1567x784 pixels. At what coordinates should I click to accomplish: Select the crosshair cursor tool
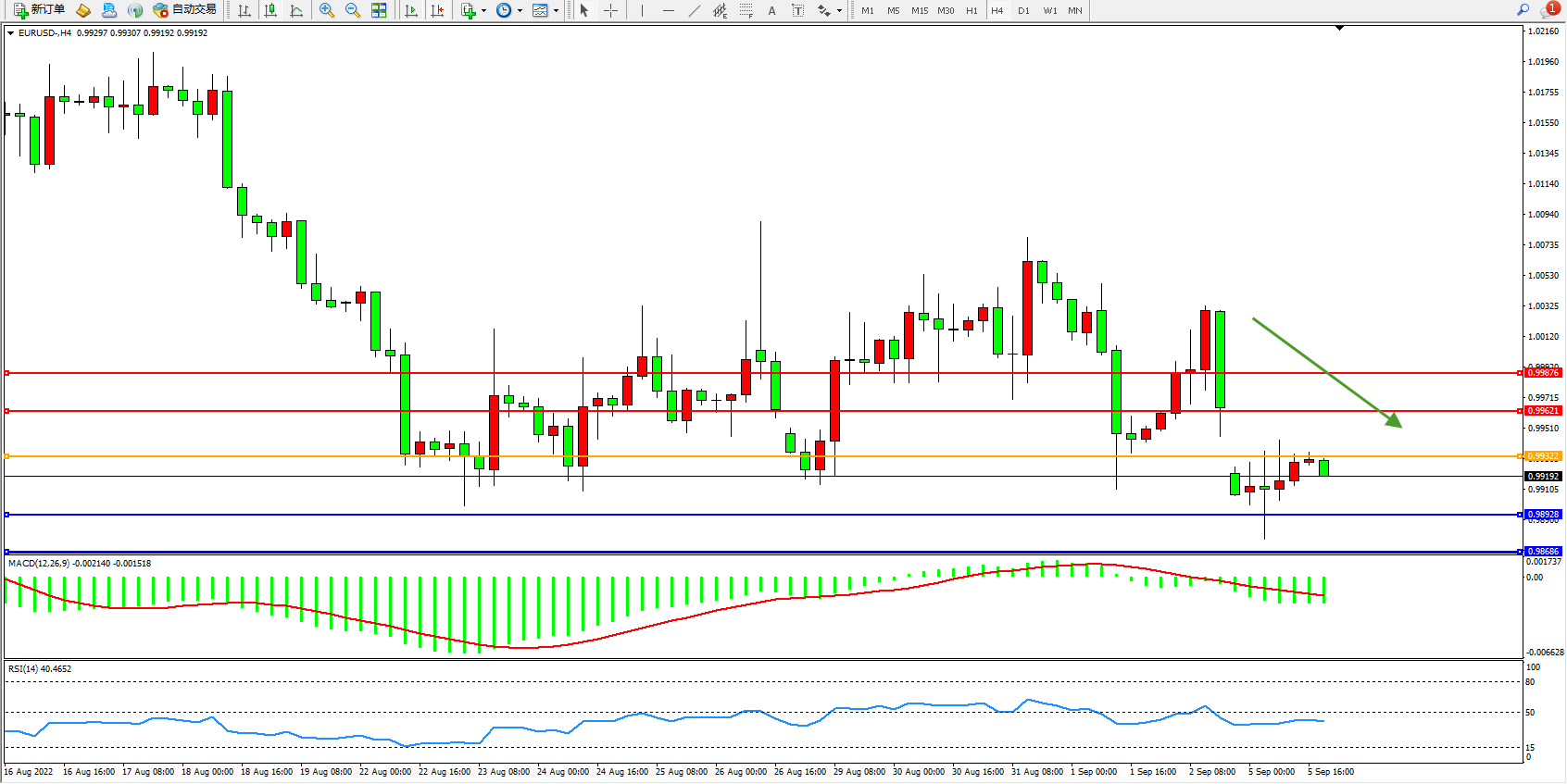coord(610,10)
